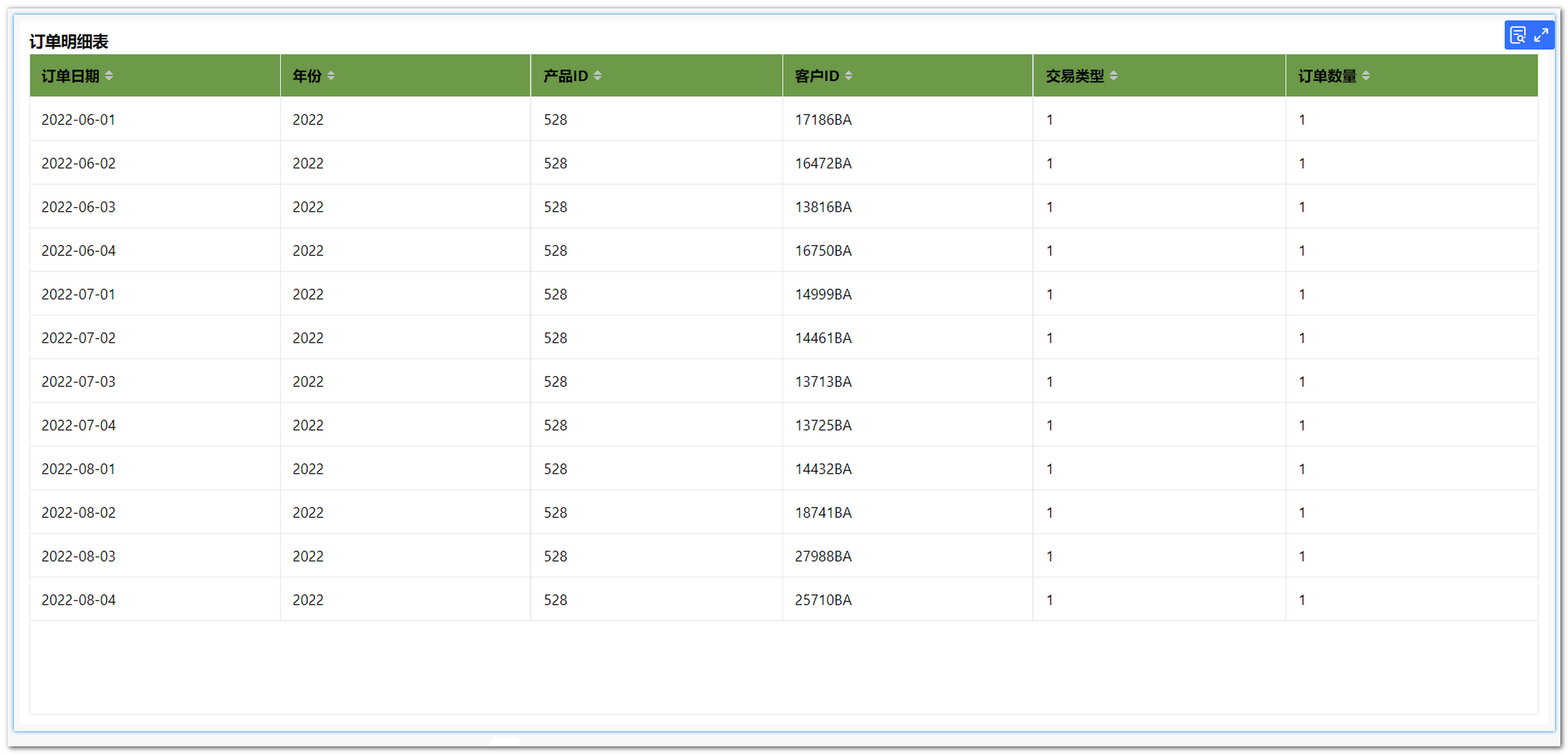Select date cell 2022-07-02
Viewport: 1568px width, 754px height.
point(78,338)
